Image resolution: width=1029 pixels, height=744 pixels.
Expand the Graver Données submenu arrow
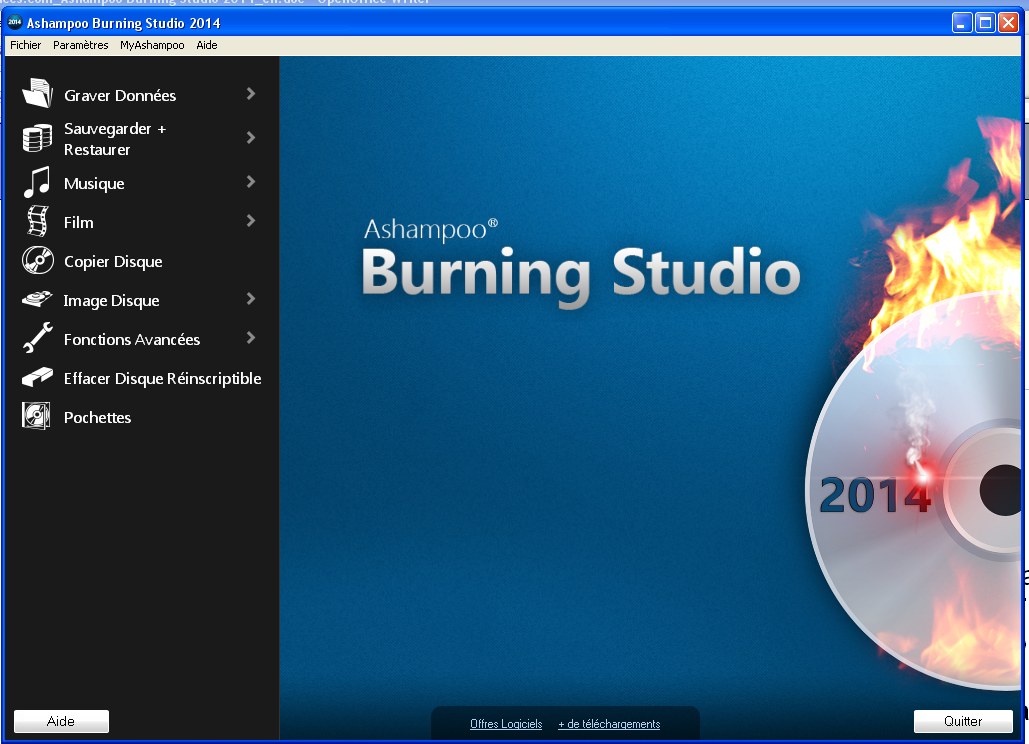click(250, 94)
